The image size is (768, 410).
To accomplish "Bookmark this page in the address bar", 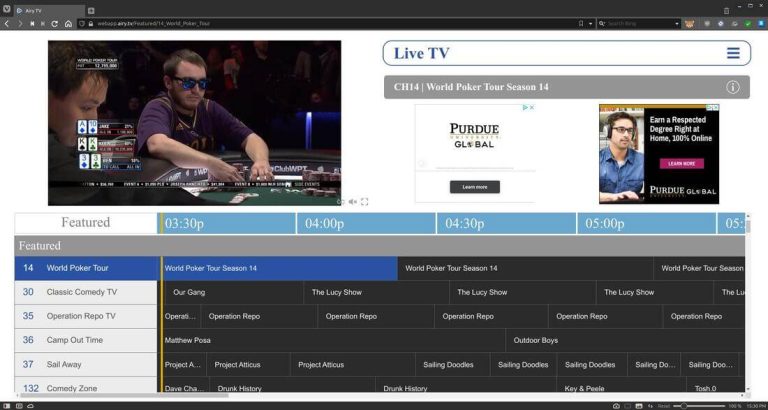I will 580,23.
